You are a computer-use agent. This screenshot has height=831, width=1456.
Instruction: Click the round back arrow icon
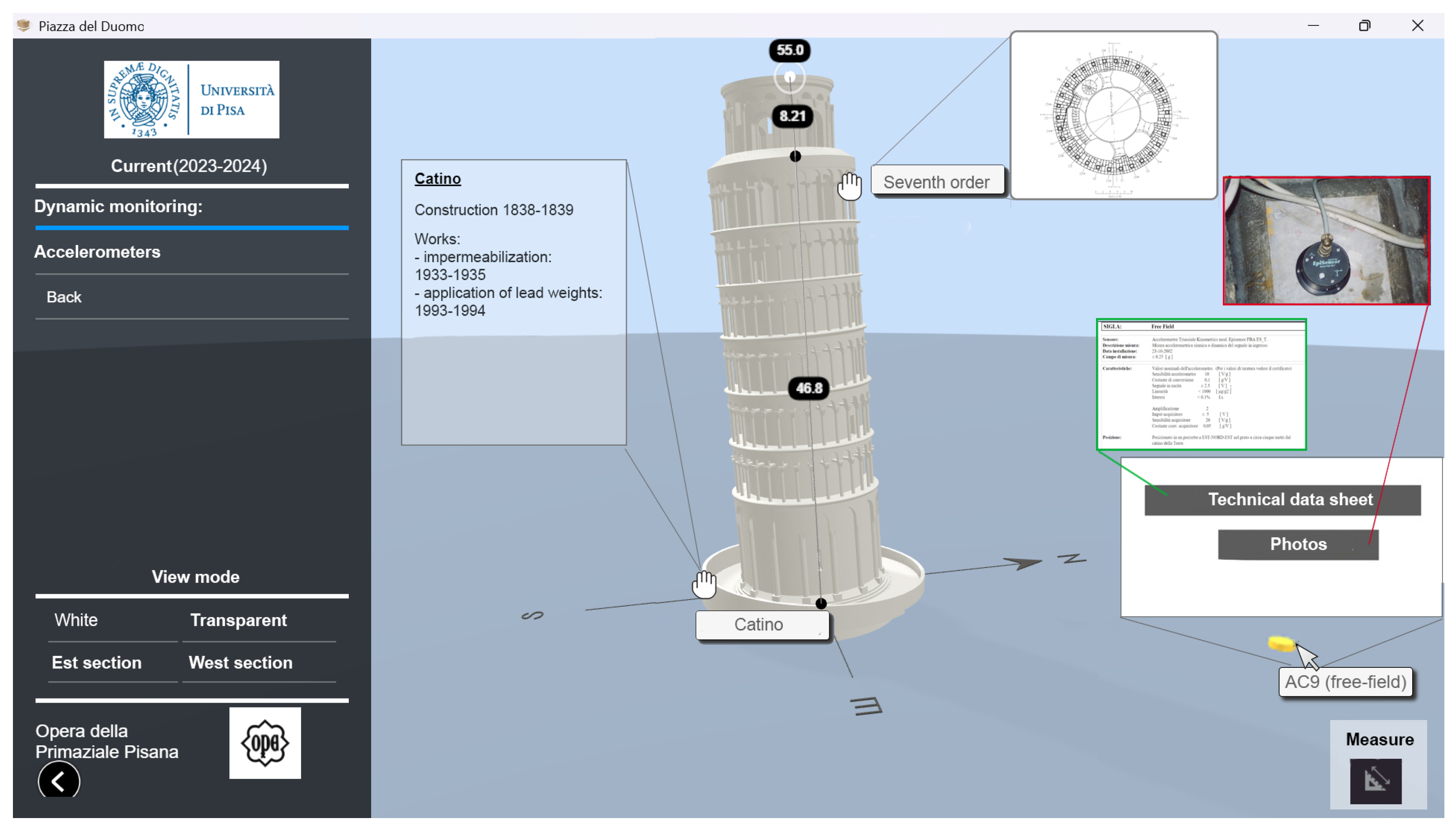[x=59, y=780]
